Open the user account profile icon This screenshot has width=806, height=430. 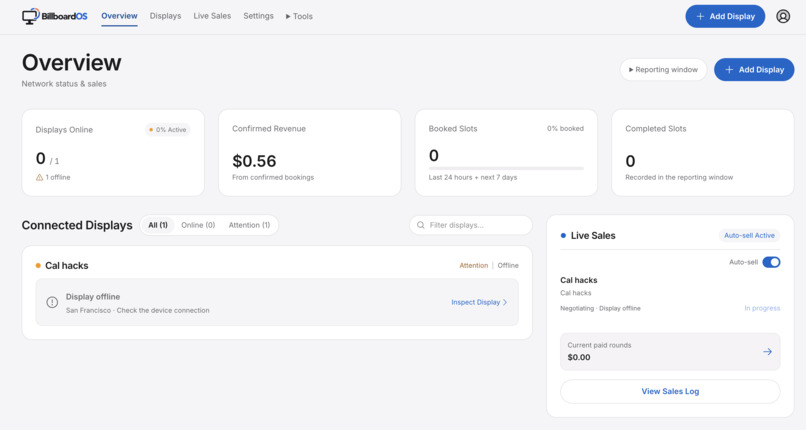783,16
